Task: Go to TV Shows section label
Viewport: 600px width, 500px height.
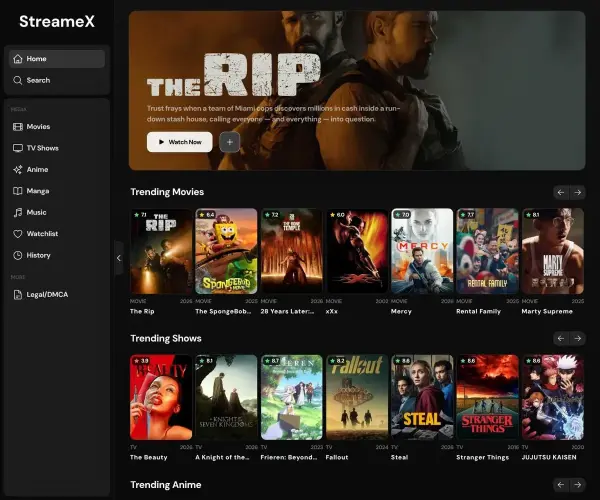Action: click(x=42, y=148)
